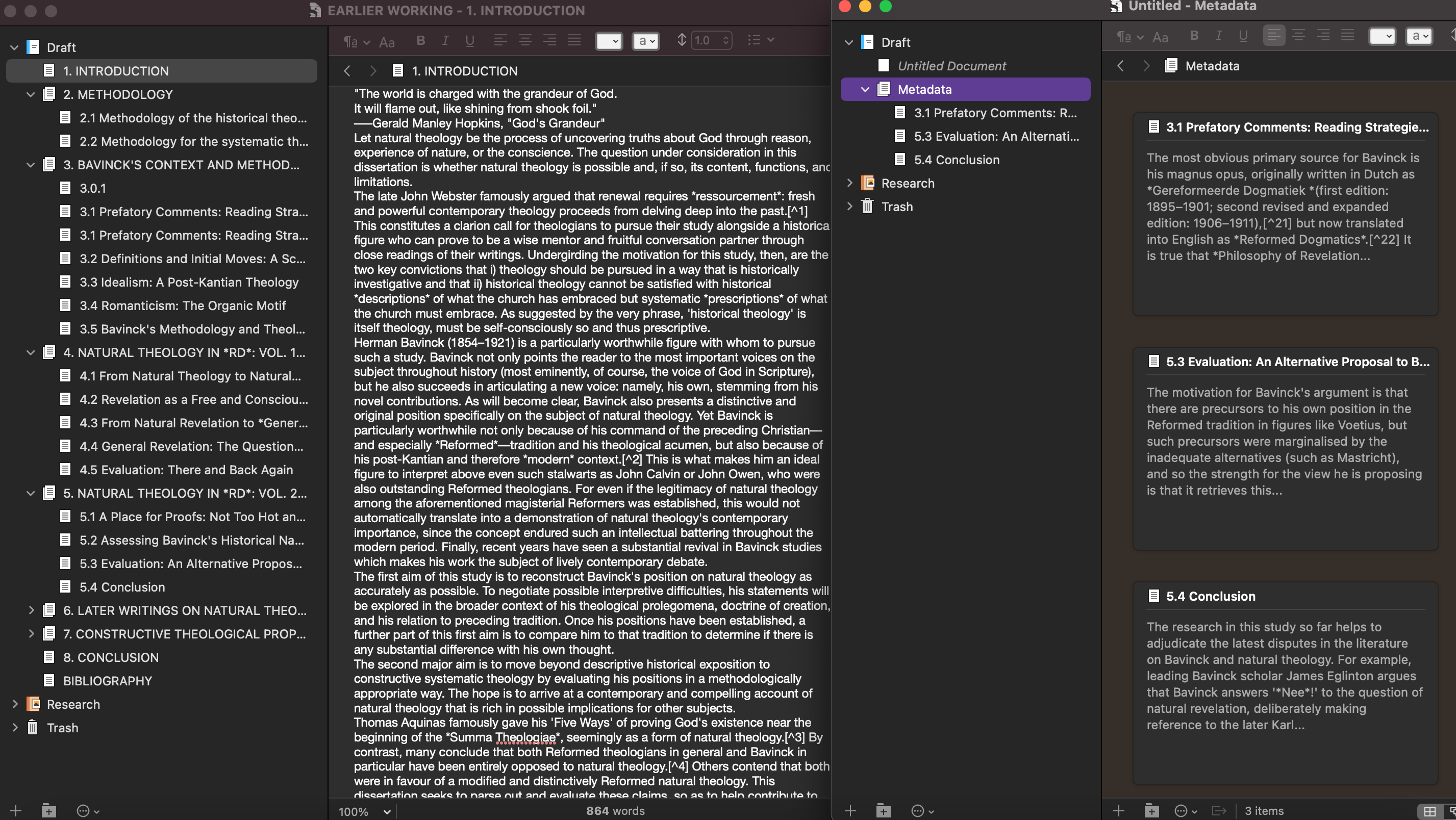This screenshot has height=820, width=1456.
Task: Collapse 5. NATURAL THEOLOGY IN RD VOL. 2 section
Action: click(x=31, y=493)
